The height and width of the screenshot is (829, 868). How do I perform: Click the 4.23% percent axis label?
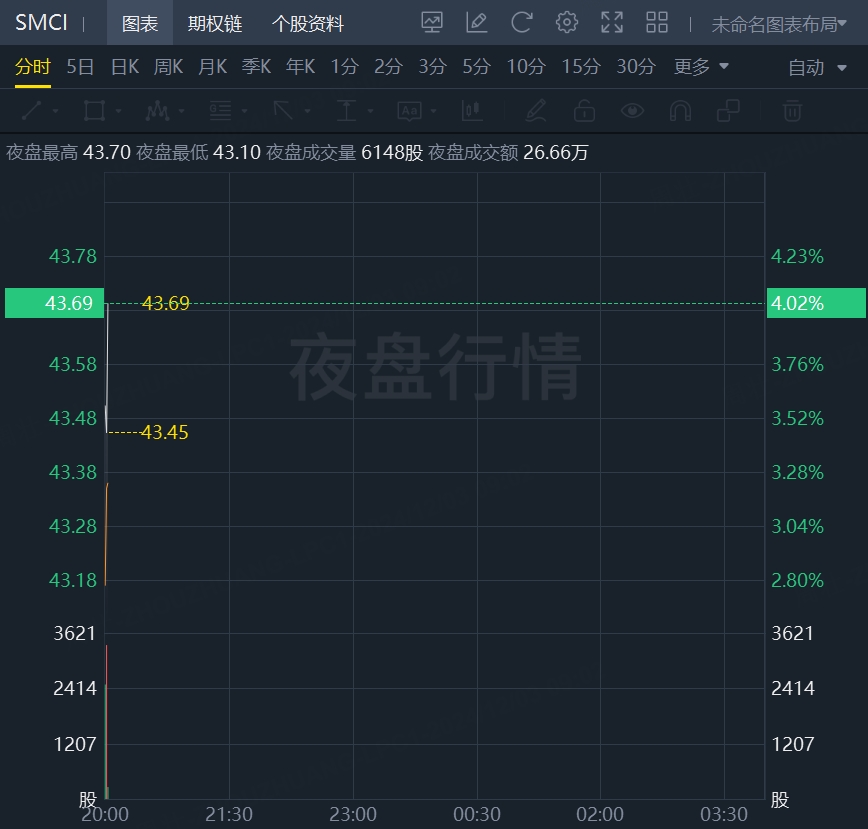pos(797,256)
